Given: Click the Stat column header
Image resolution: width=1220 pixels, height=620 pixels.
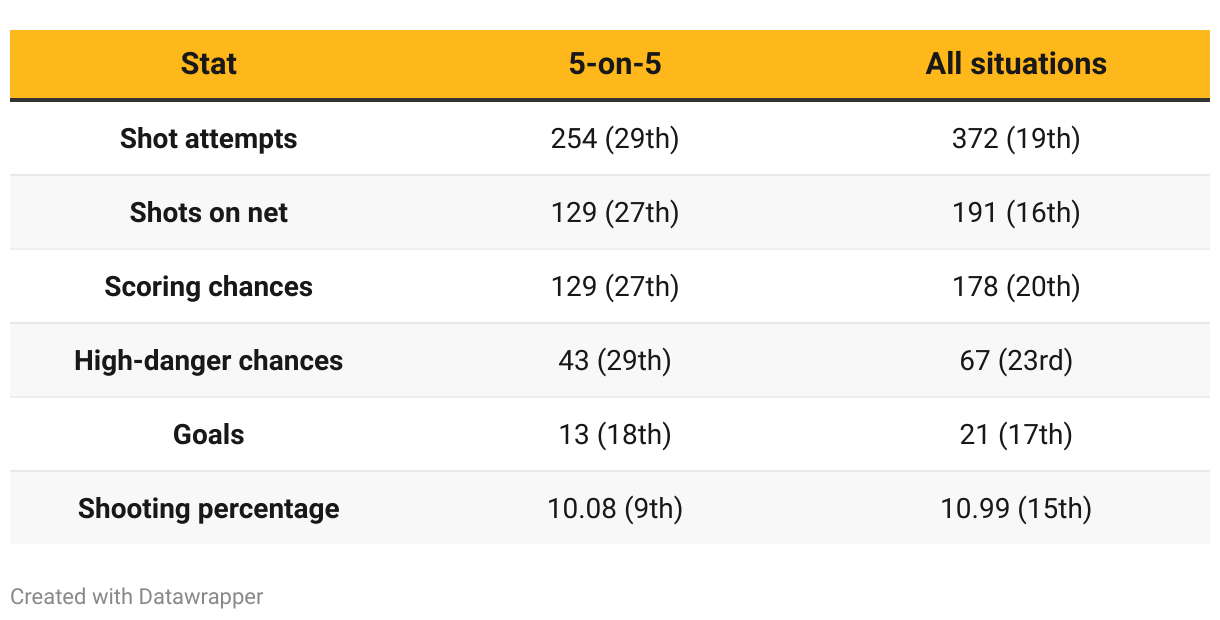Looking at the screenshot, I should pos(208,64).
